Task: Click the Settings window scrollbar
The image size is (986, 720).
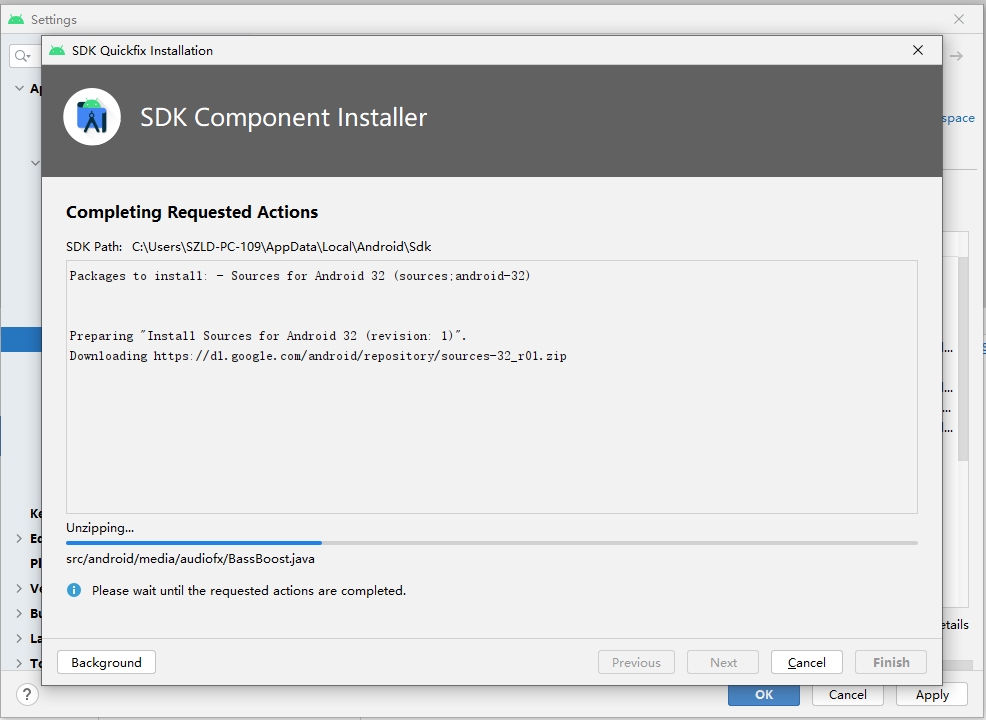Action: tap(963, 358)
